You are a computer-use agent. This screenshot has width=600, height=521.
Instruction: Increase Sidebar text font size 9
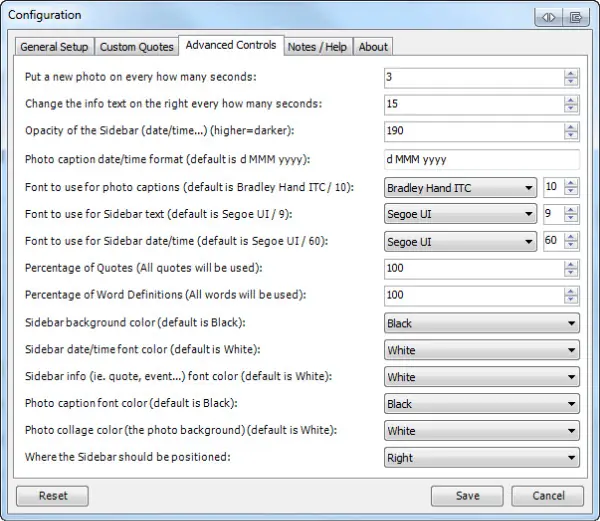[x=571, y=210]
